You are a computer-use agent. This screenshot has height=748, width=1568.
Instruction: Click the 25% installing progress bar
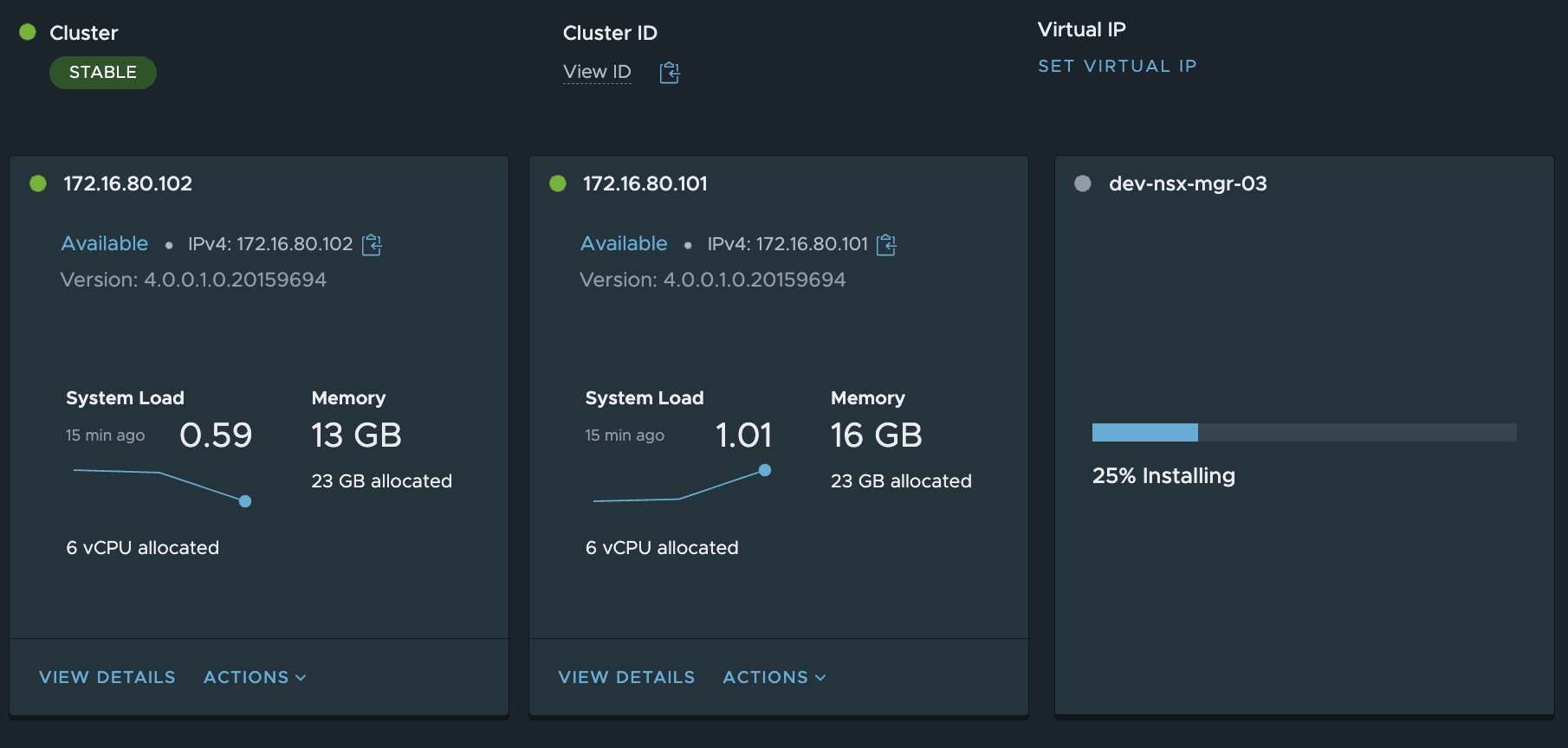pos(1304,433)
